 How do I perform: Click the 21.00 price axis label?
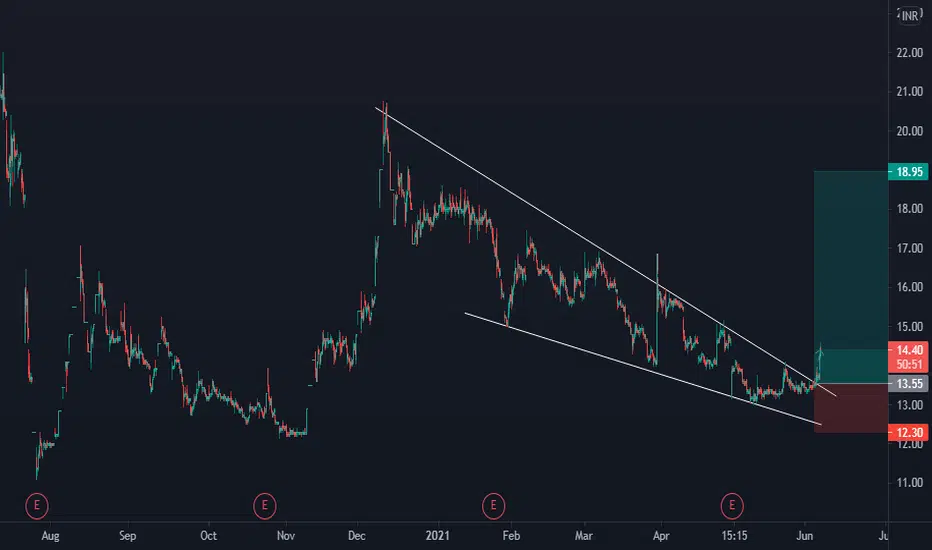909,92
